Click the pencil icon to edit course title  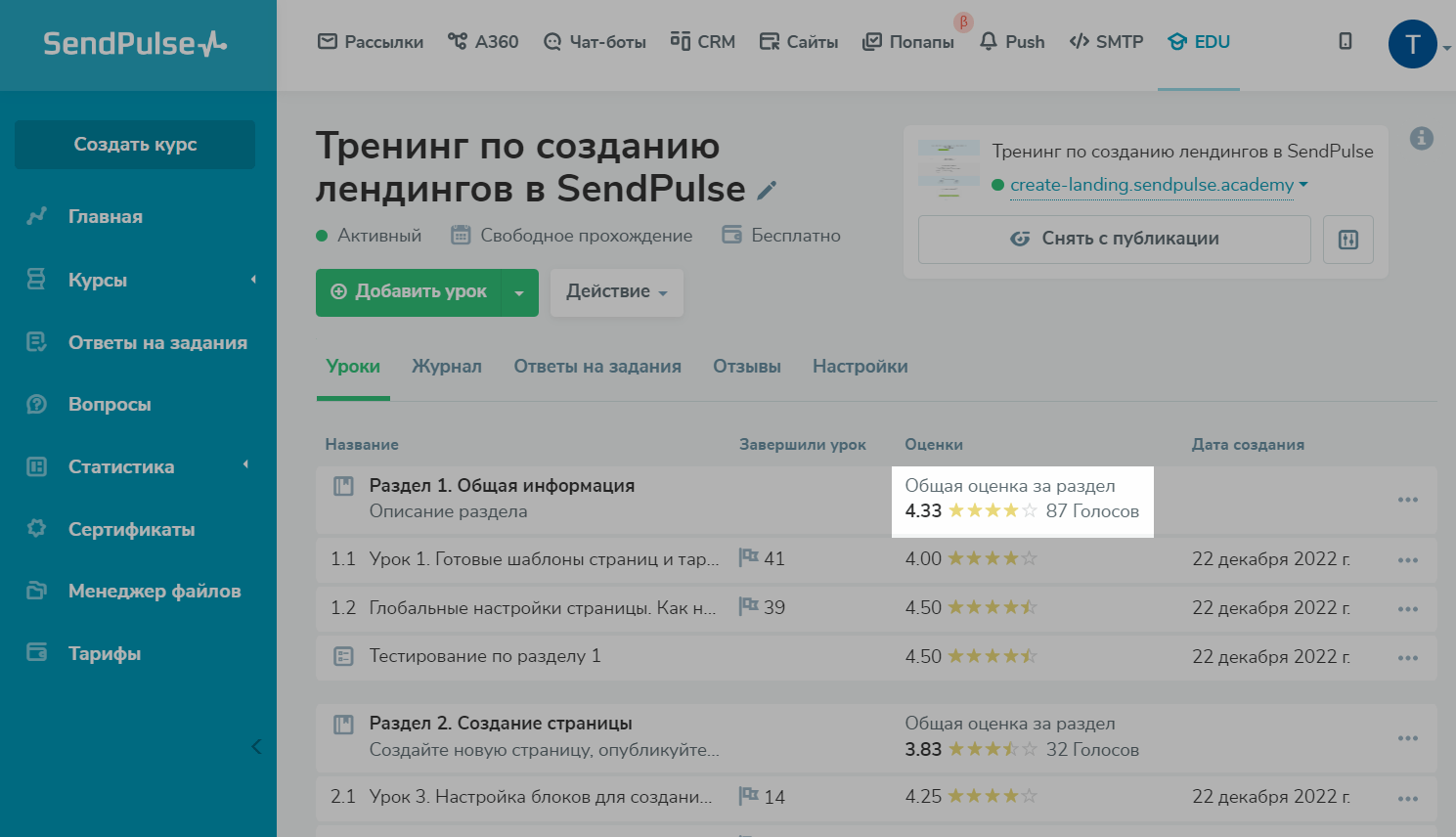tap(767, 191)
